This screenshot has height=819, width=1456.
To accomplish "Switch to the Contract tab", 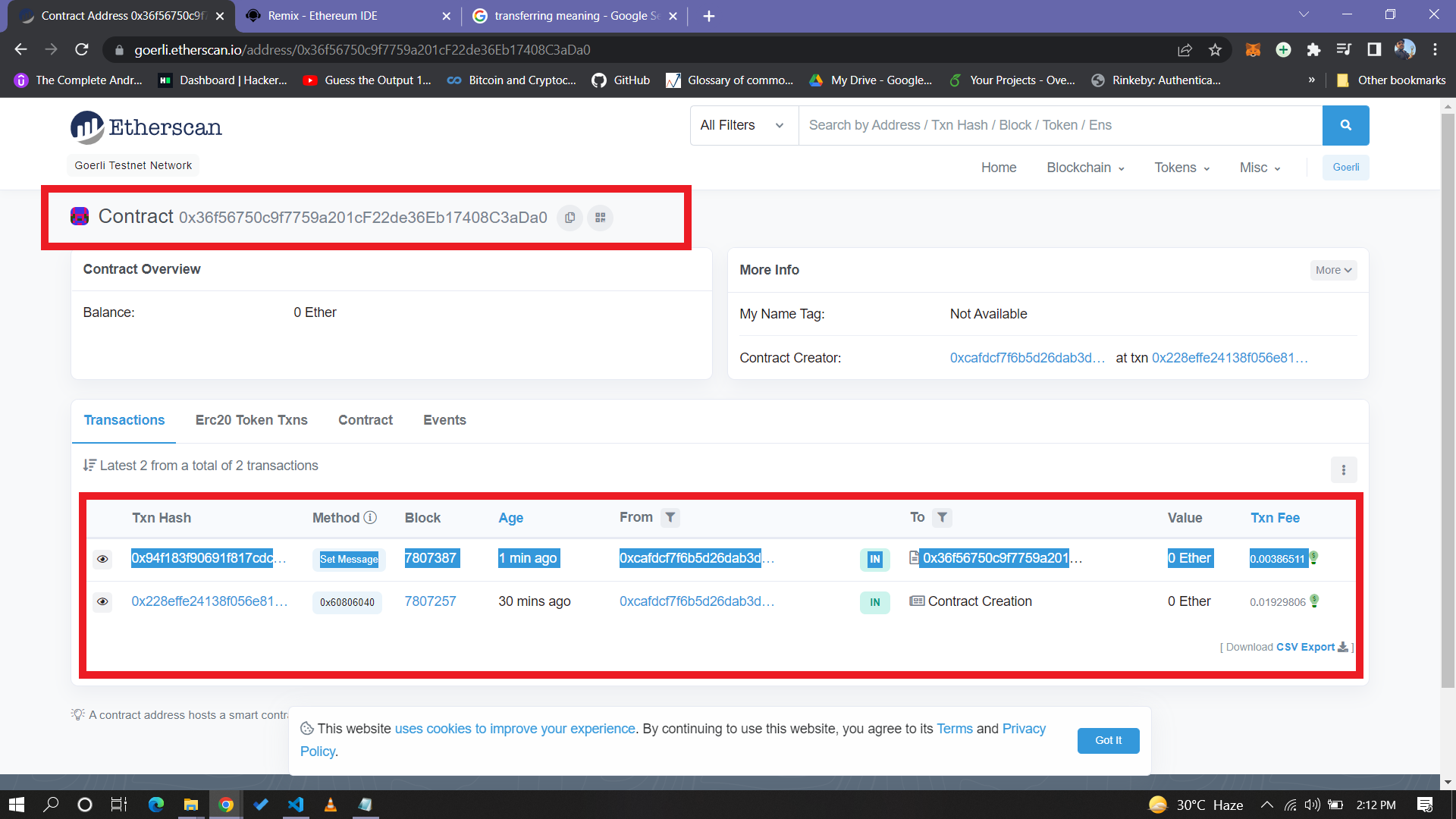I will pos(365,420).
